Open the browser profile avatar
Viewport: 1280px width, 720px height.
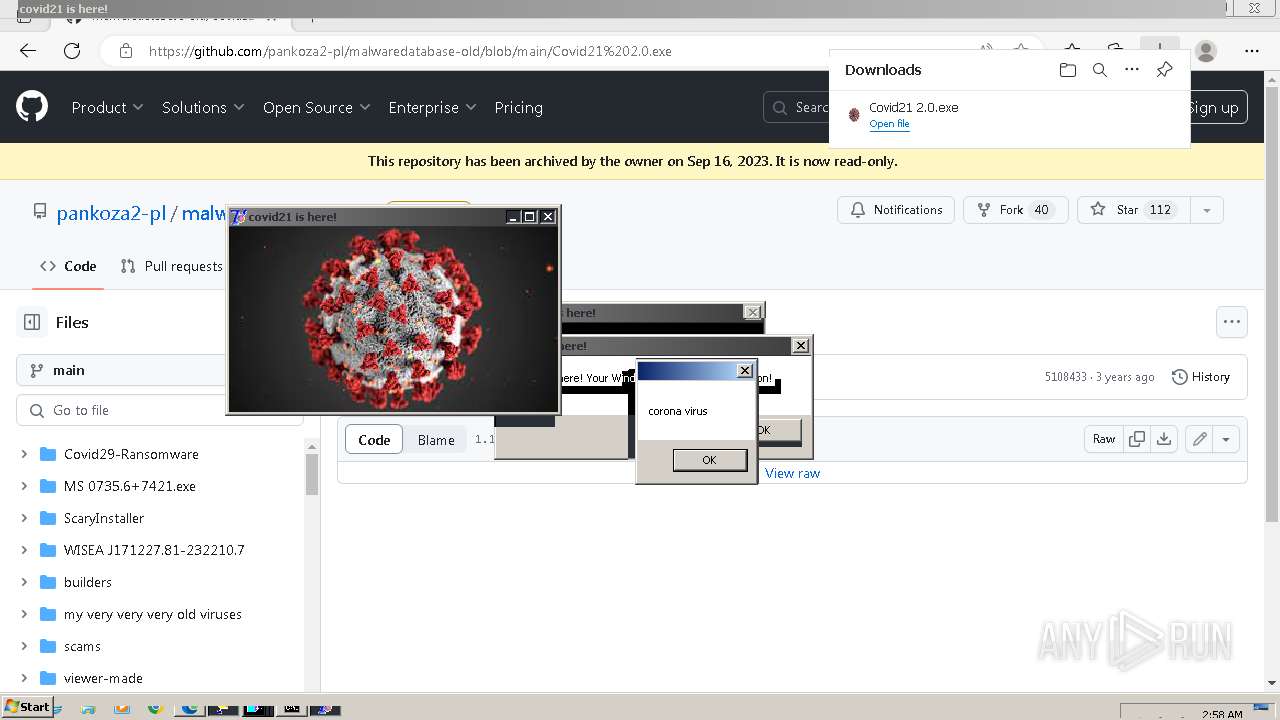(x=1206, y=51)
